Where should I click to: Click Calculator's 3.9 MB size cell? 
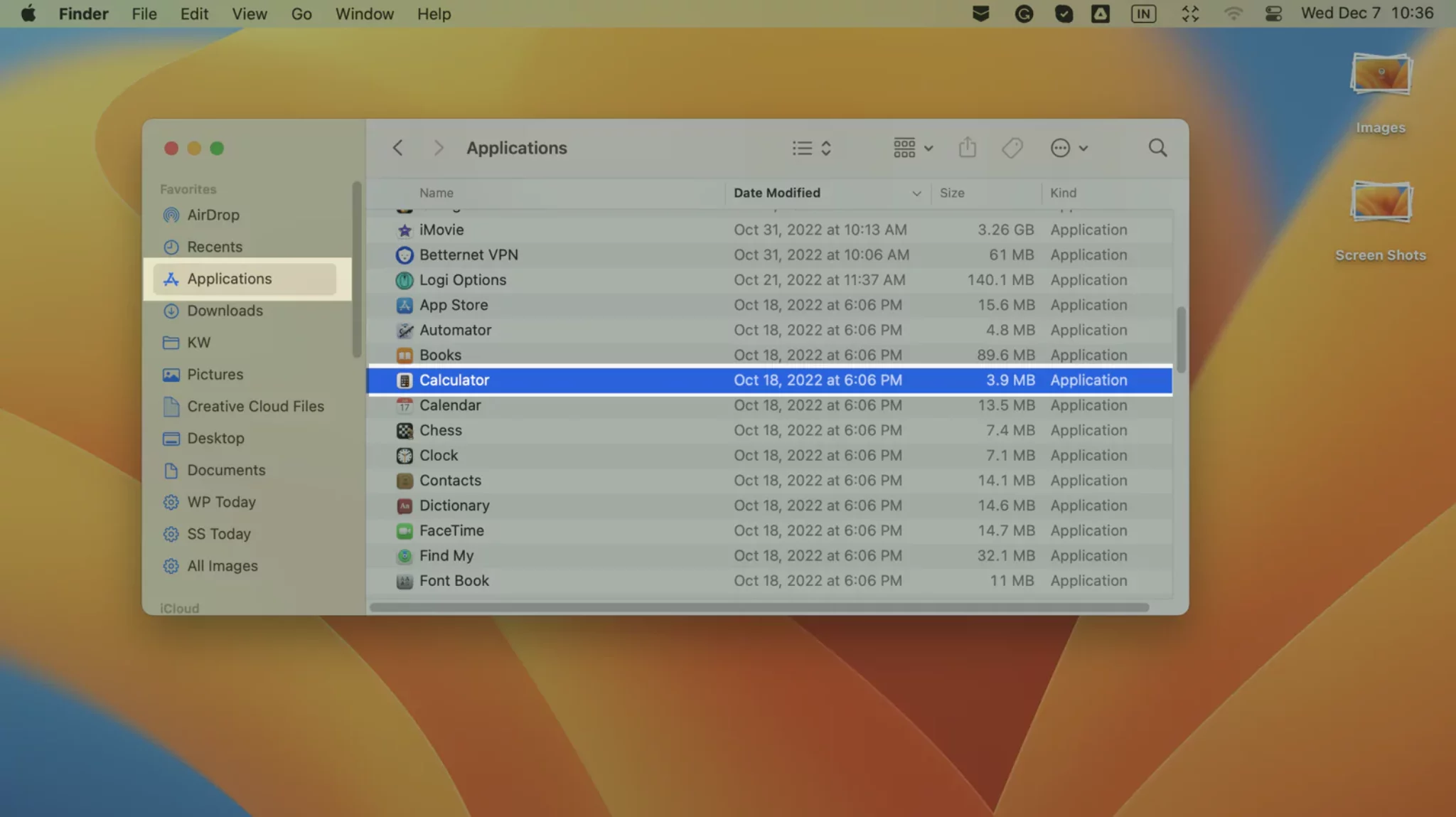tap(1010, 380)
